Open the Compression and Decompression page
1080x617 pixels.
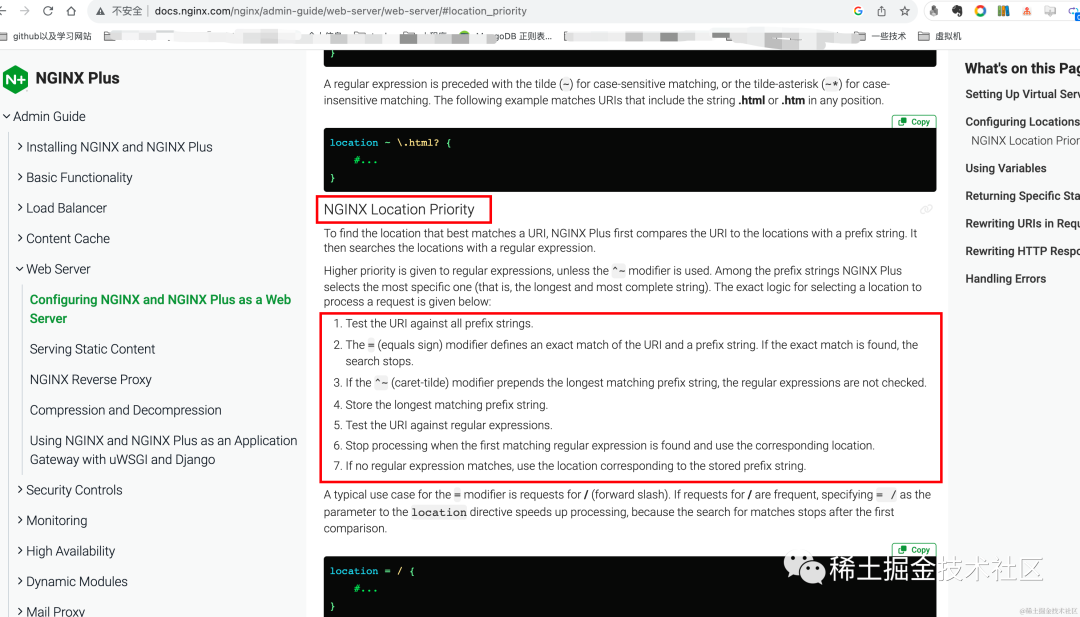tap(125, 410)
